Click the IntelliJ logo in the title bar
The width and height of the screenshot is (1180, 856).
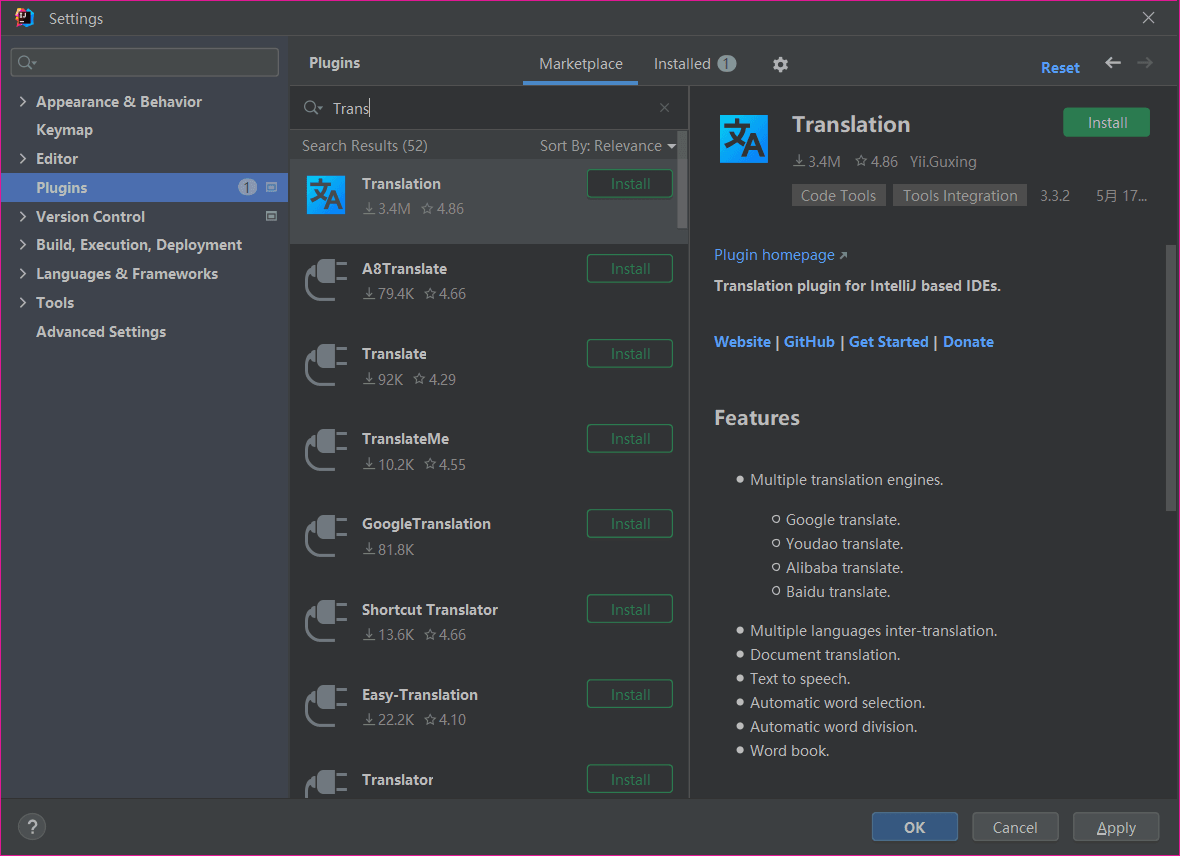click(24, 17)
